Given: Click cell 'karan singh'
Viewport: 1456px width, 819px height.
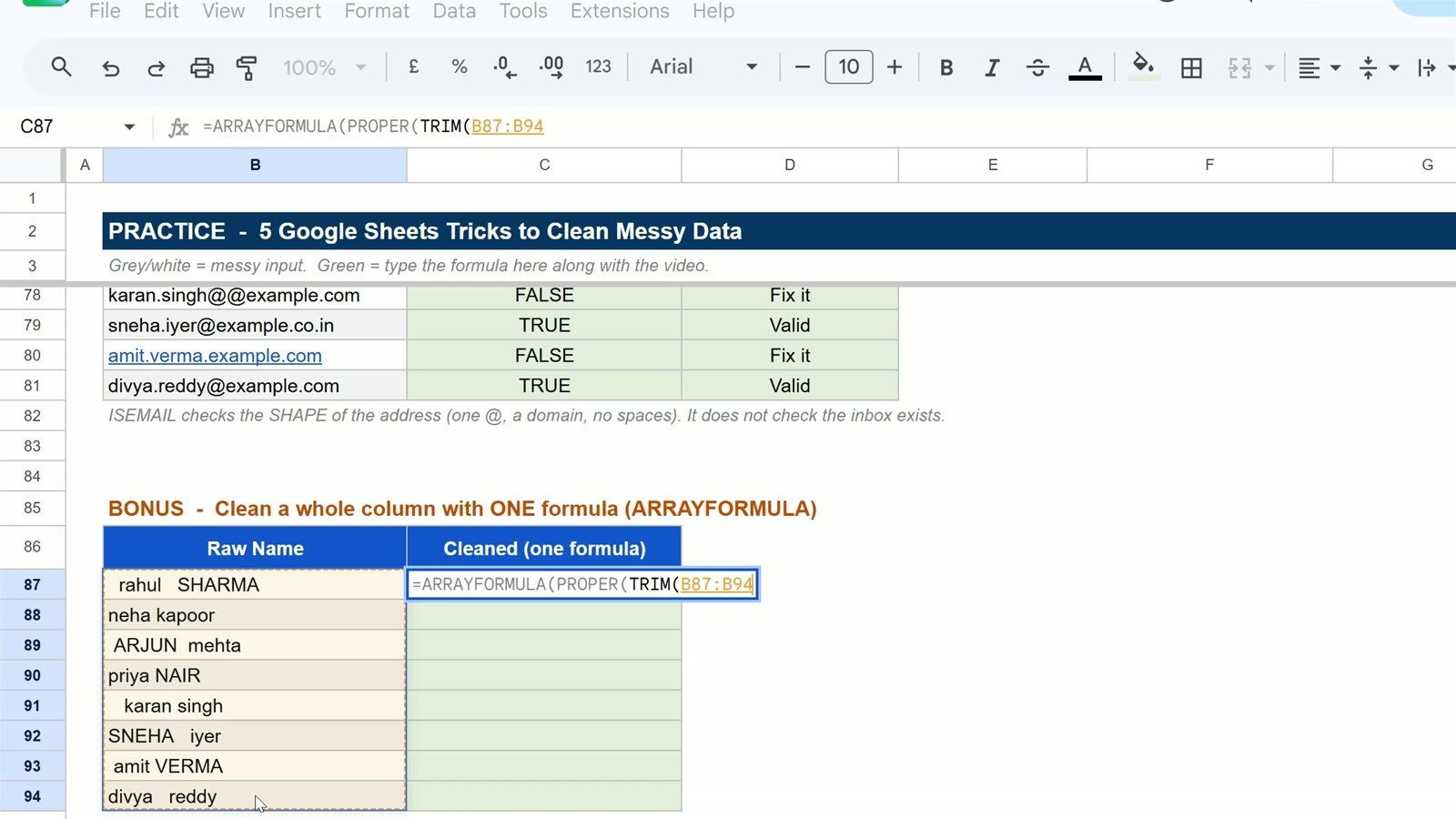Looking at the screenshot, I should pyautogui.click(x=255, y=705).
